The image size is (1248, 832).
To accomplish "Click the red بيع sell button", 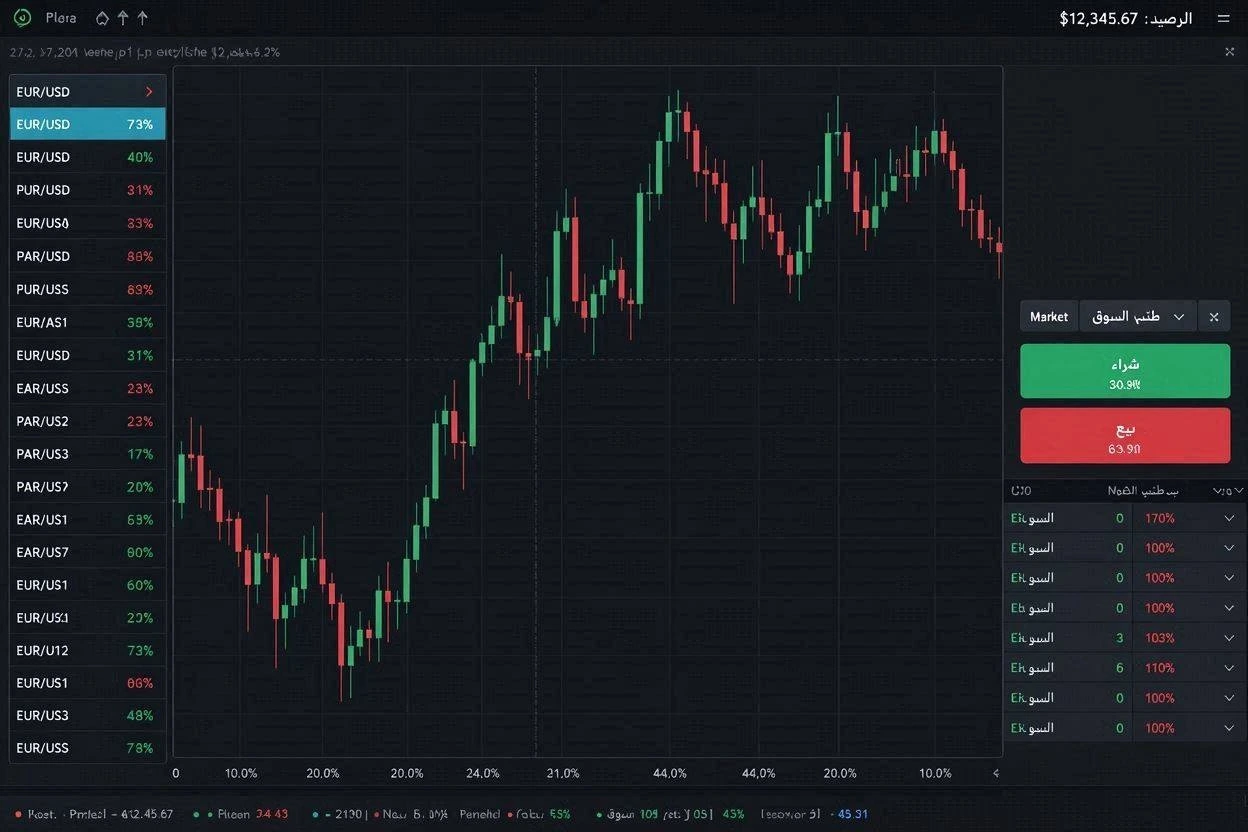I will (x=1125, y=436).
